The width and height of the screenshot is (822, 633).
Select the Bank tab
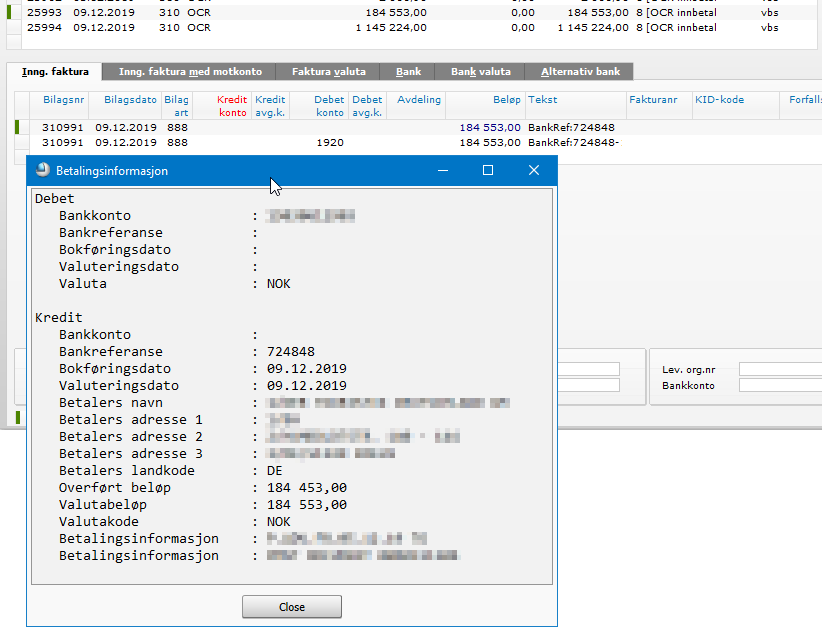(408, 72)
